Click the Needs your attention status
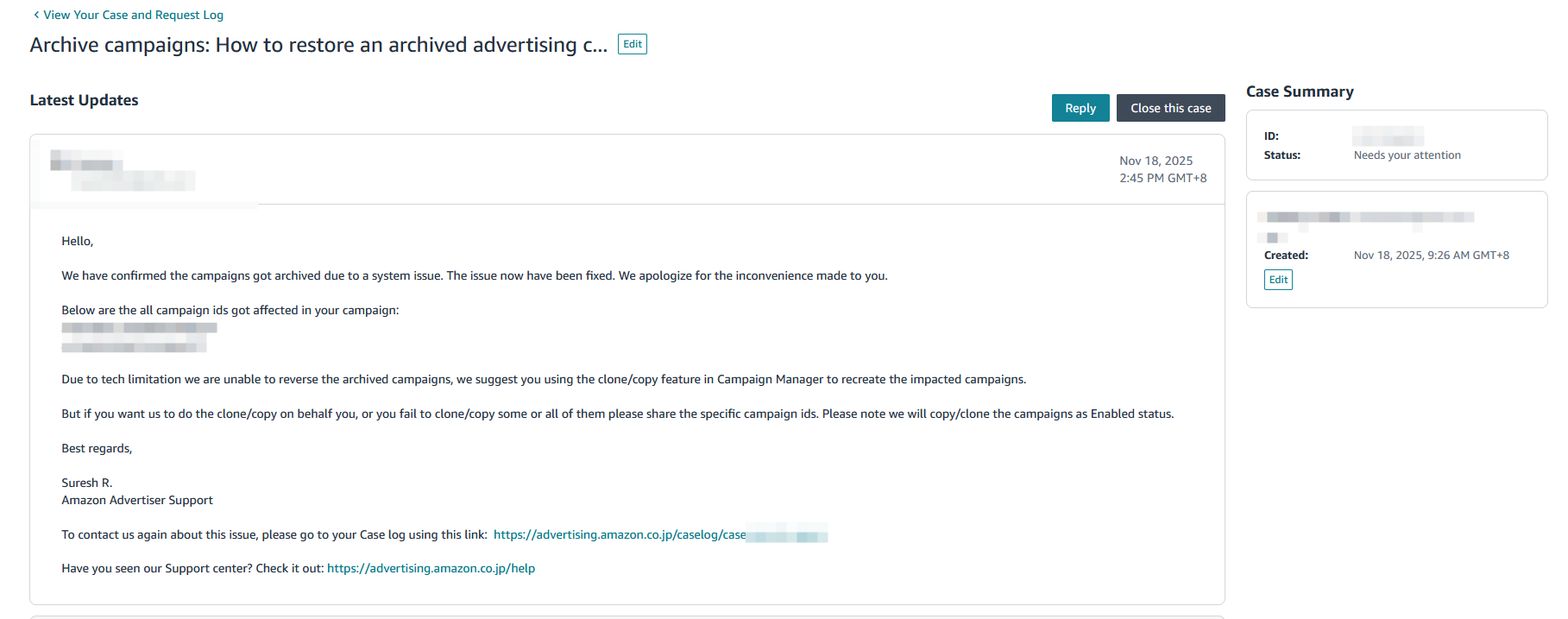Viewport: 1568px width, 619px height. coord(1407,155)
